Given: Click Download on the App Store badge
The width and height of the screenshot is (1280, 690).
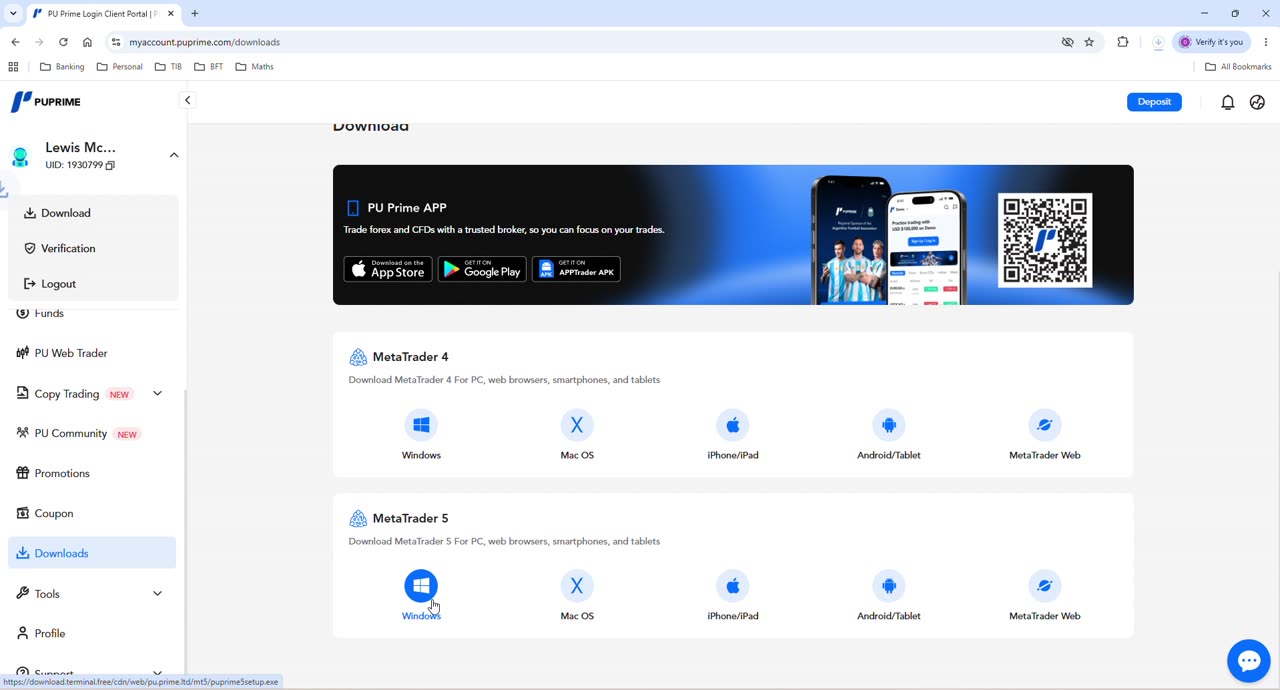Looking at the screenshot, I should (x=388, y=269).
